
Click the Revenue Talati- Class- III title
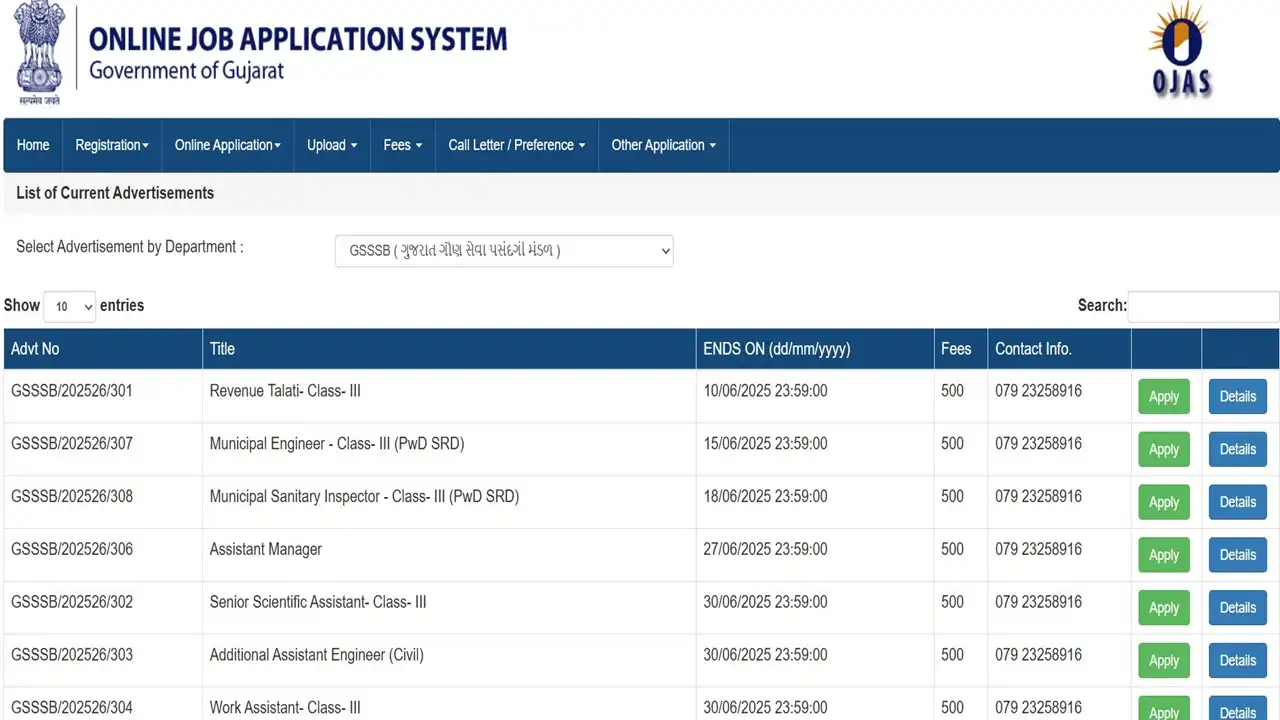pos(285,391)
